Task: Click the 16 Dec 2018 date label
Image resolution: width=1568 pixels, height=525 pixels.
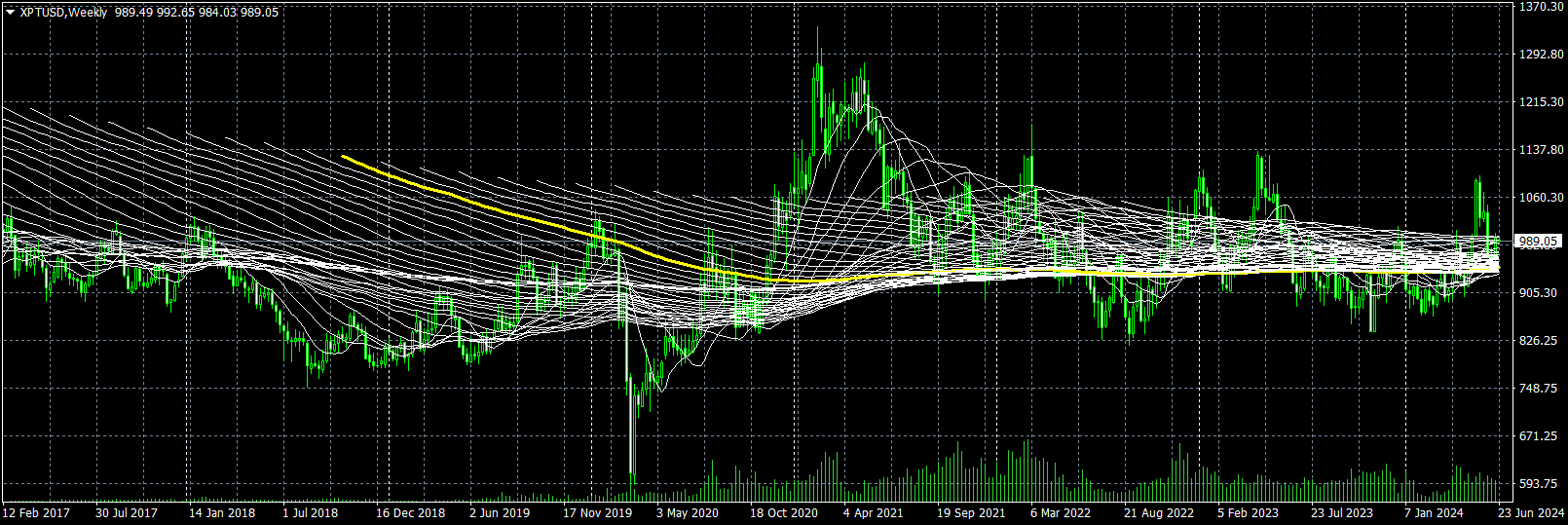Action: point(410,512)
